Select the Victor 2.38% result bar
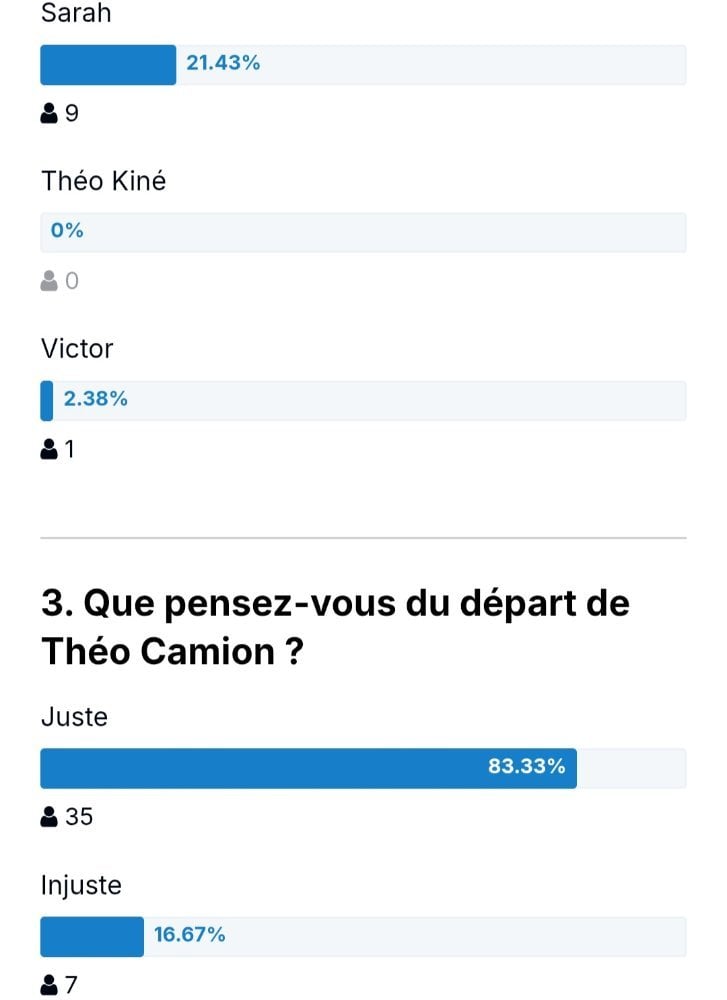Screen dimensions: 727x1000 pos(364,401)
